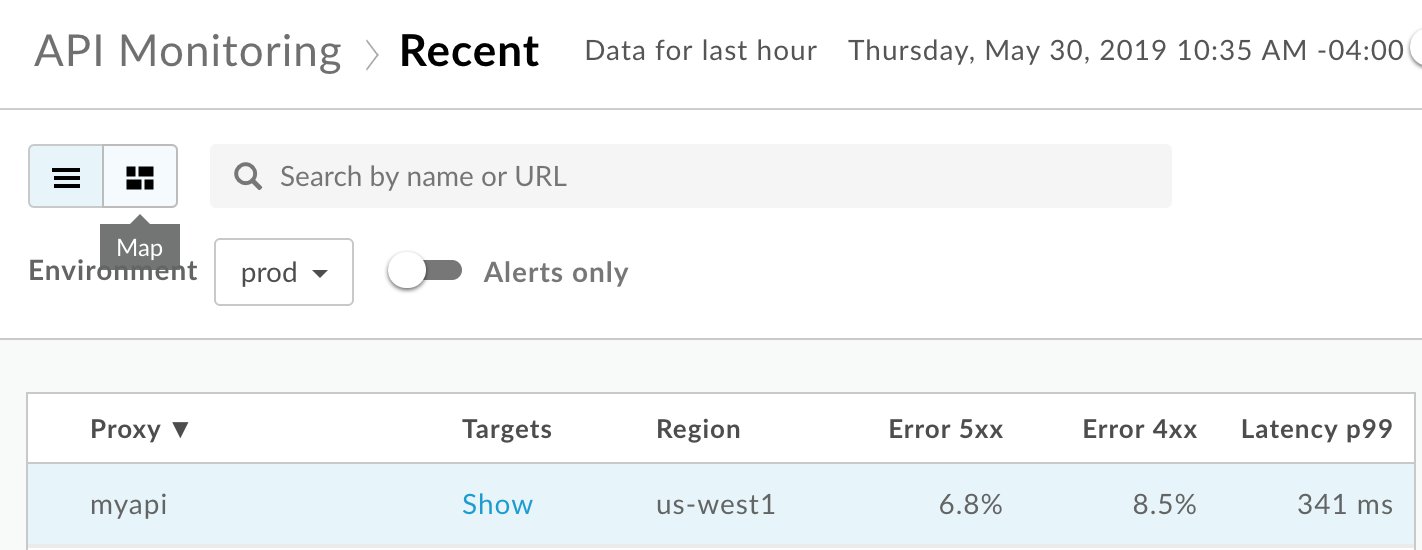Click Show targets link for myapi
Screen dimensions: 1422x550
497,505
